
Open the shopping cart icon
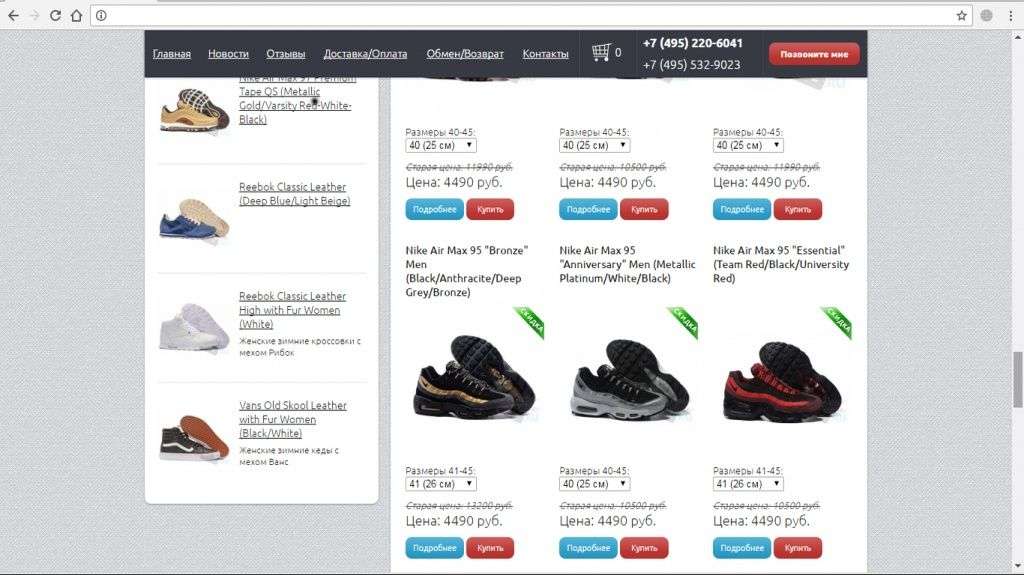coord(601,52)
